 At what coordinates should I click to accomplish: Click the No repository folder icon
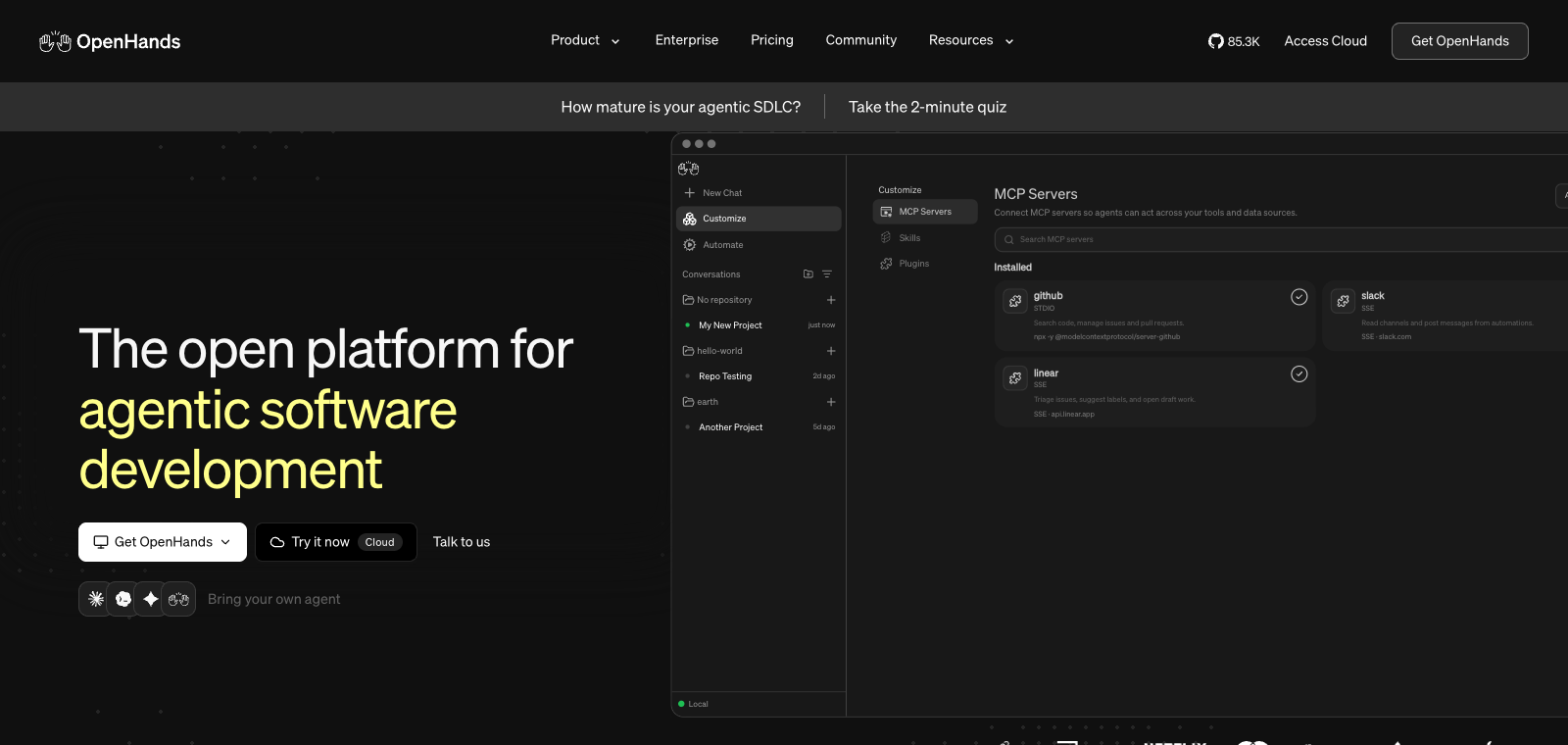[x=688, y=300]
